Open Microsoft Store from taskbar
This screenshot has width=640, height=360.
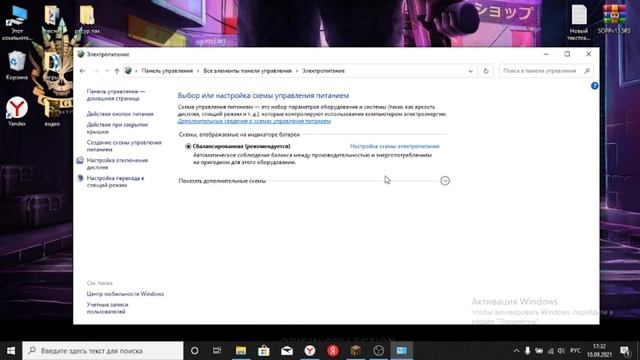(x=264, y=351)
